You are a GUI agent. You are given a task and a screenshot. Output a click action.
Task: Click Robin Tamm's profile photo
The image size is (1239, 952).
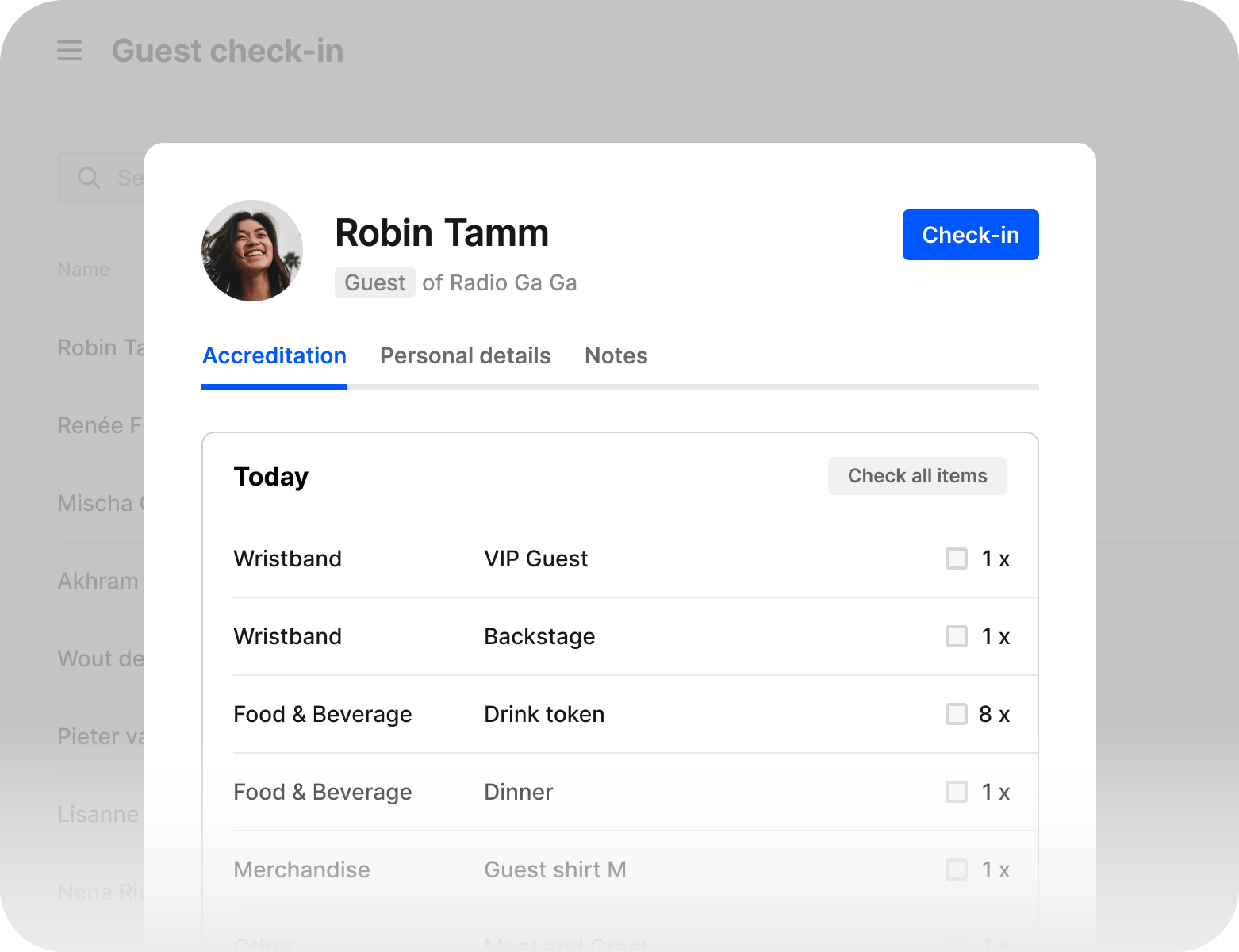(252, 251)
